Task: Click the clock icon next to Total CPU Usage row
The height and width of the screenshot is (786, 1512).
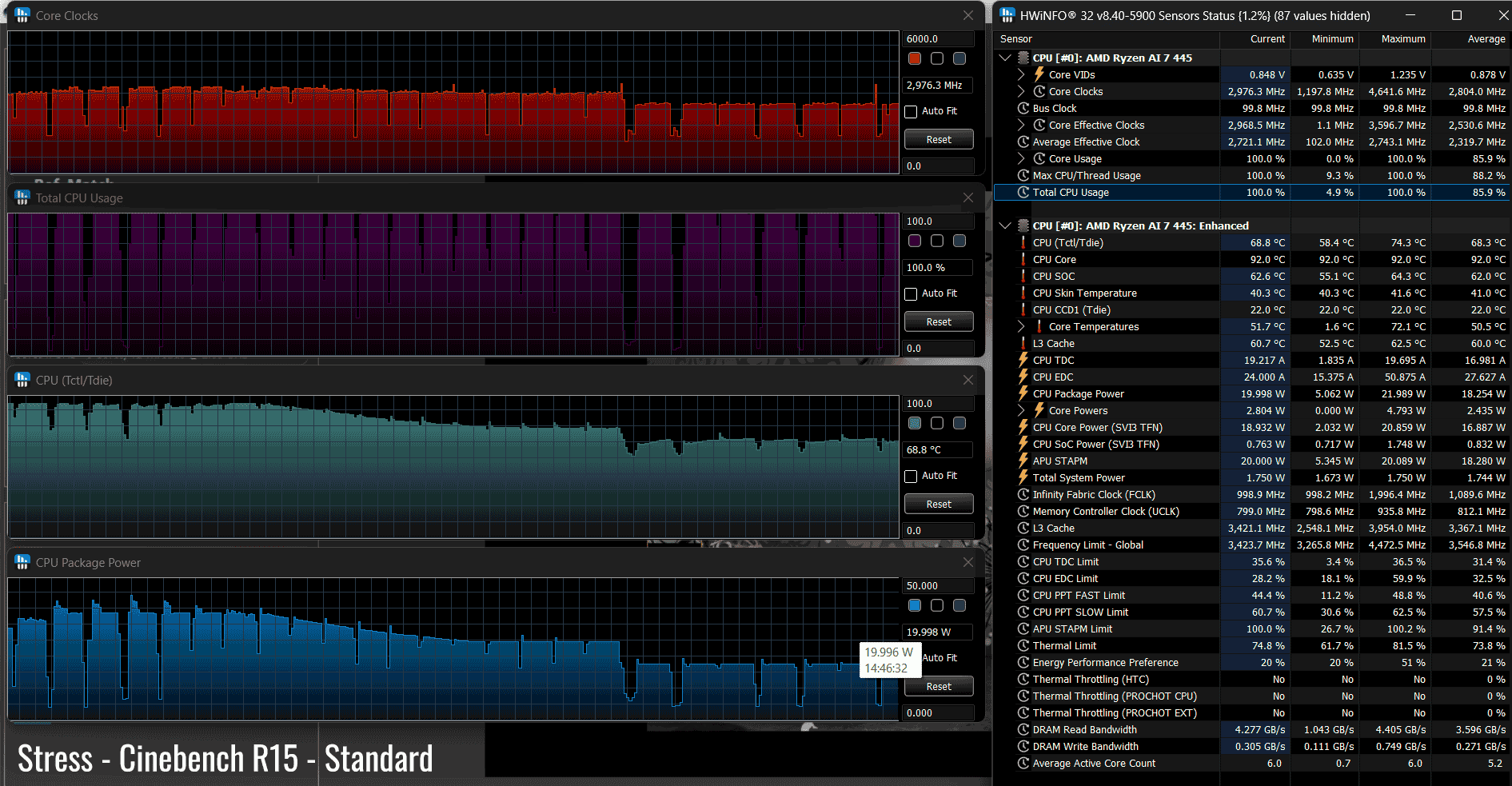Action: pyautogui.click(x=1023, y=192)
